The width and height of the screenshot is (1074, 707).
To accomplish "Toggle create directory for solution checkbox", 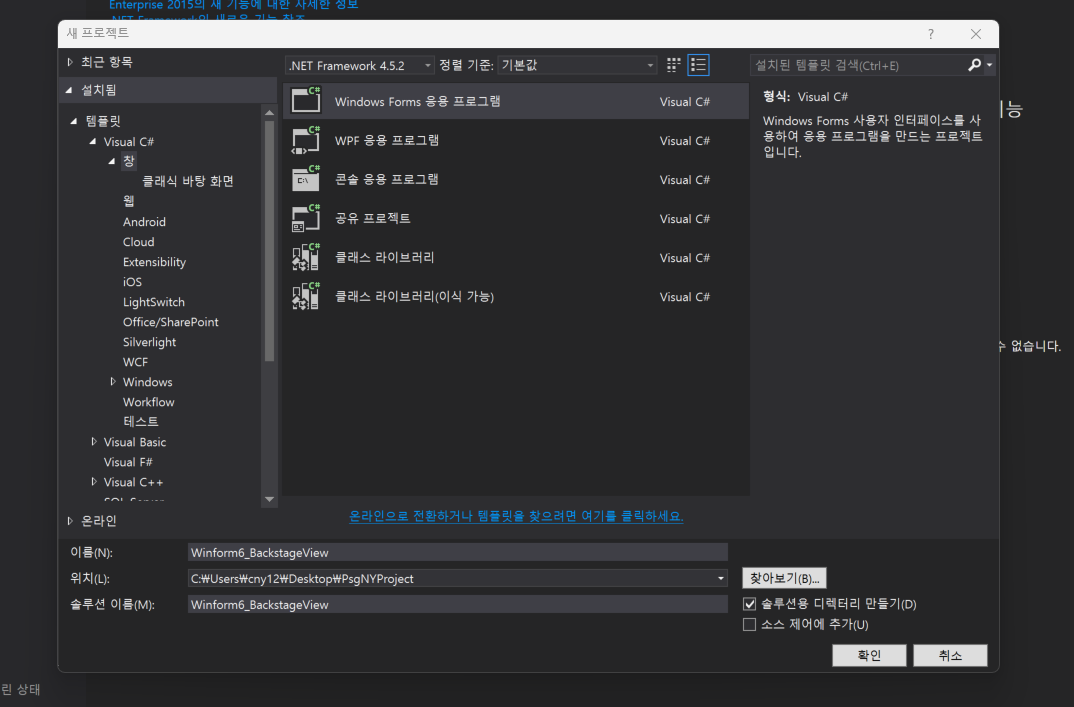I will tap(749, 604).
